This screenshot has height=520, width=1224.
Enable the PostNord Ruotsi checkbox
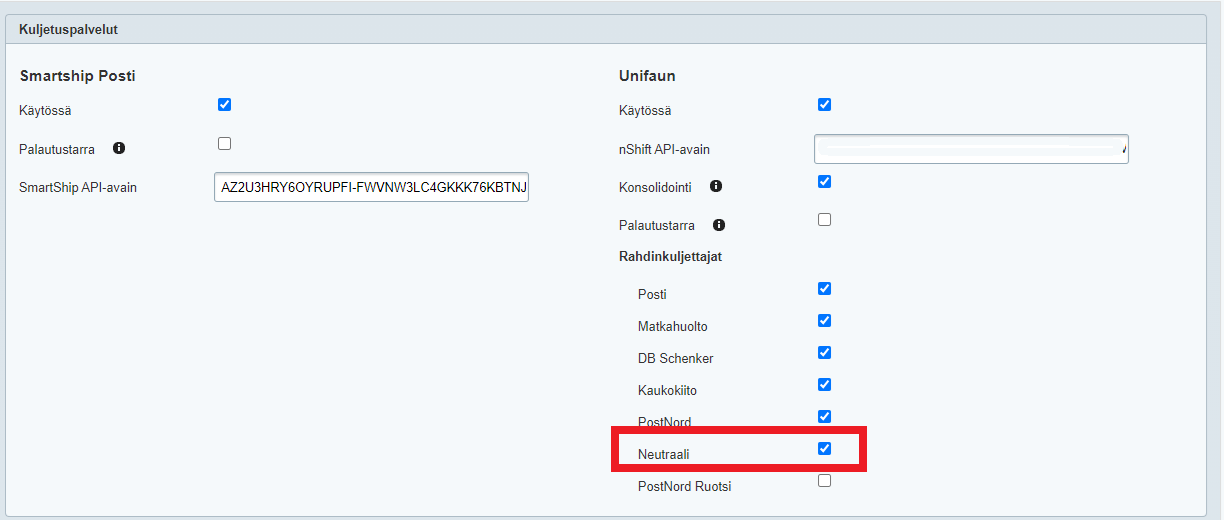(824, 481)
